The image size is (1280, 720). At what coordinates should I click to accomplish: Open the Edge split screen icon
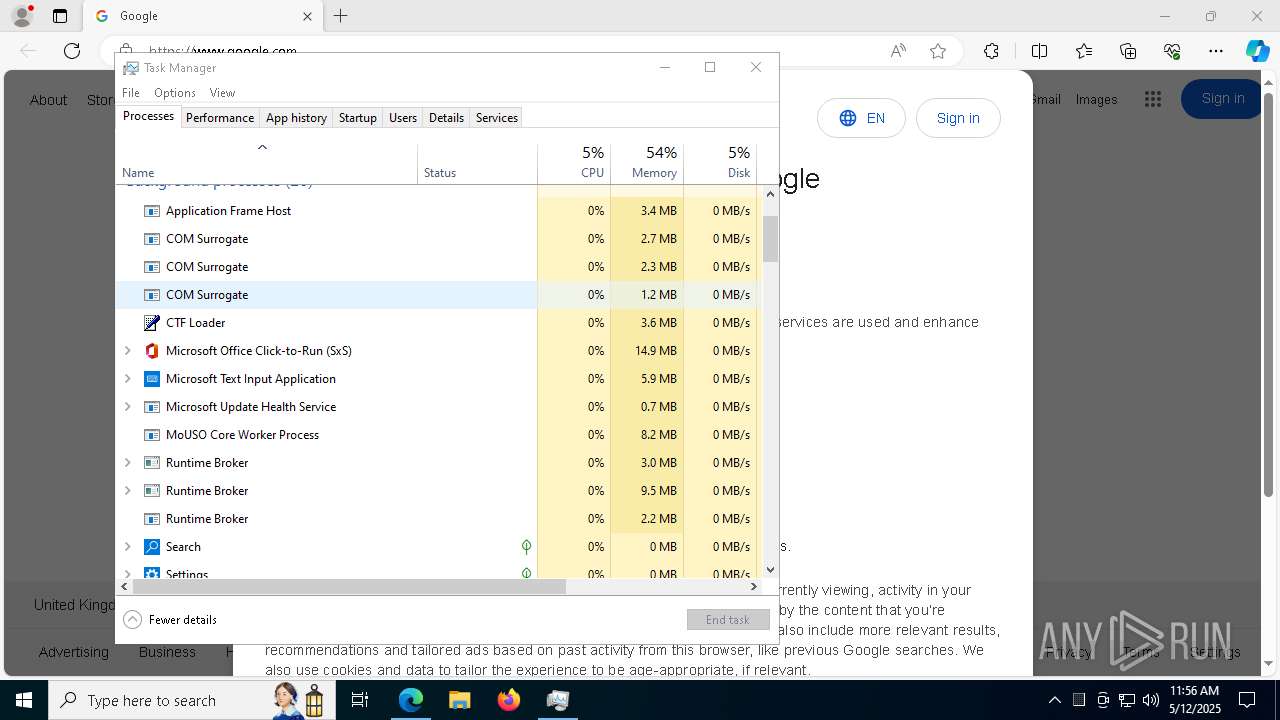[1039, 51]
